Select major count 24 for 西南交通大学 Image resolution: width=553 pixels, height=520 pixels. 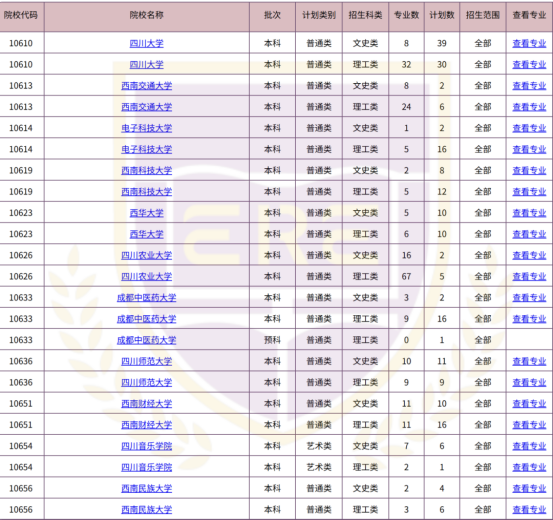coord(406,107)
